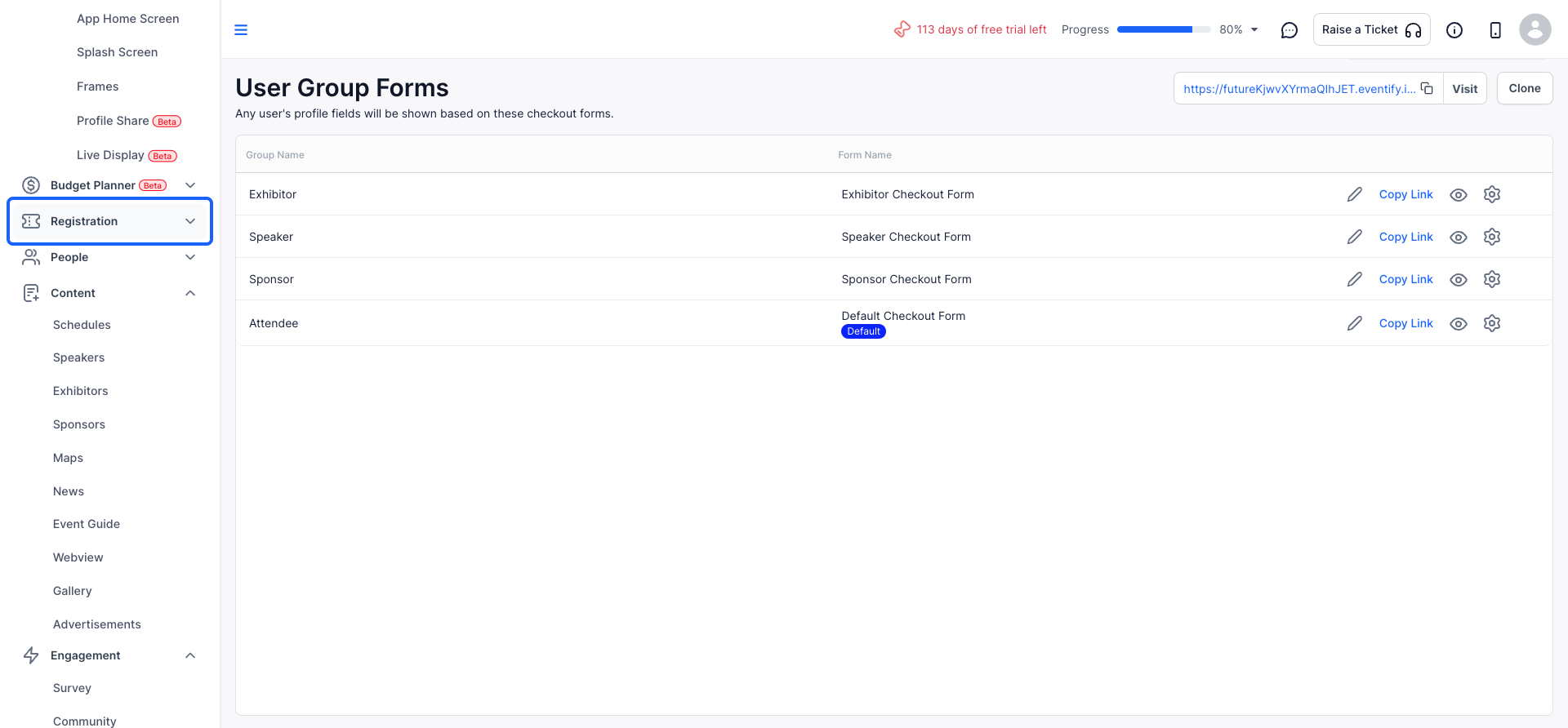Click the Group Name column header

(x=275, y=155)
